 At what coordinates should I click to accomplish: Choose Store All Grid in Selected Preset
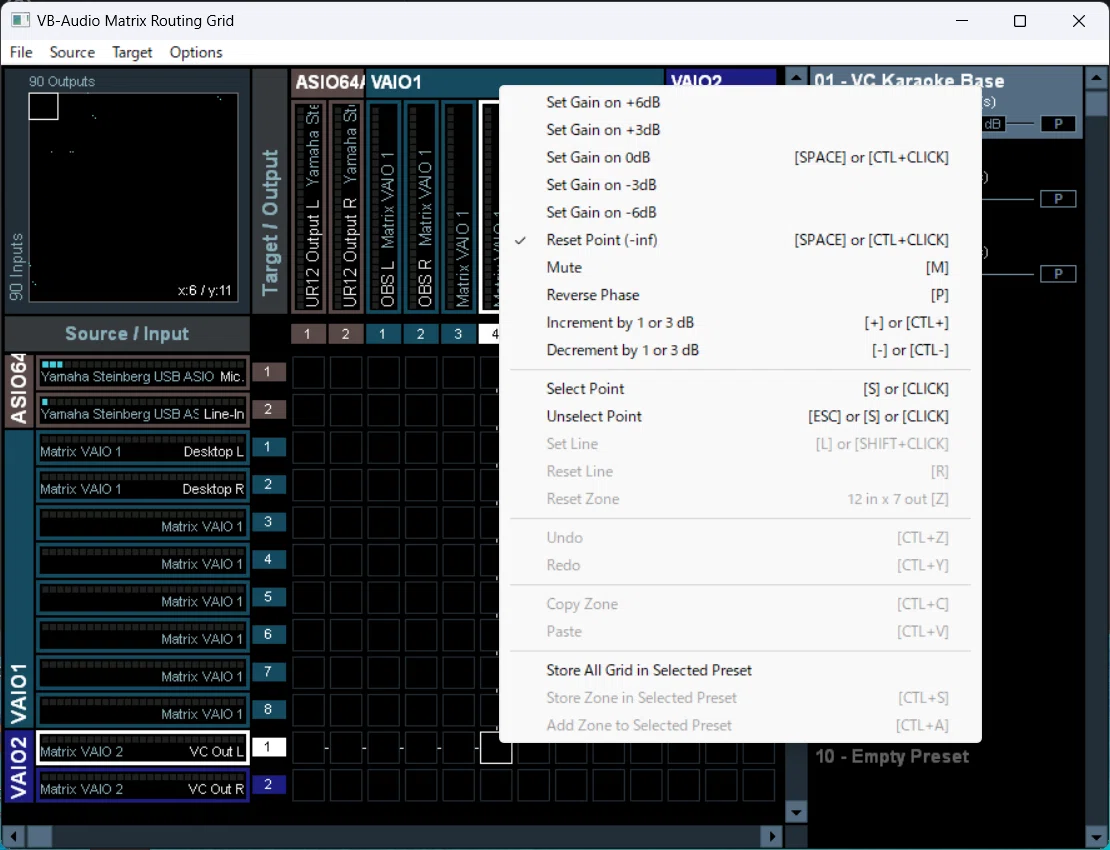coord(740,671)
